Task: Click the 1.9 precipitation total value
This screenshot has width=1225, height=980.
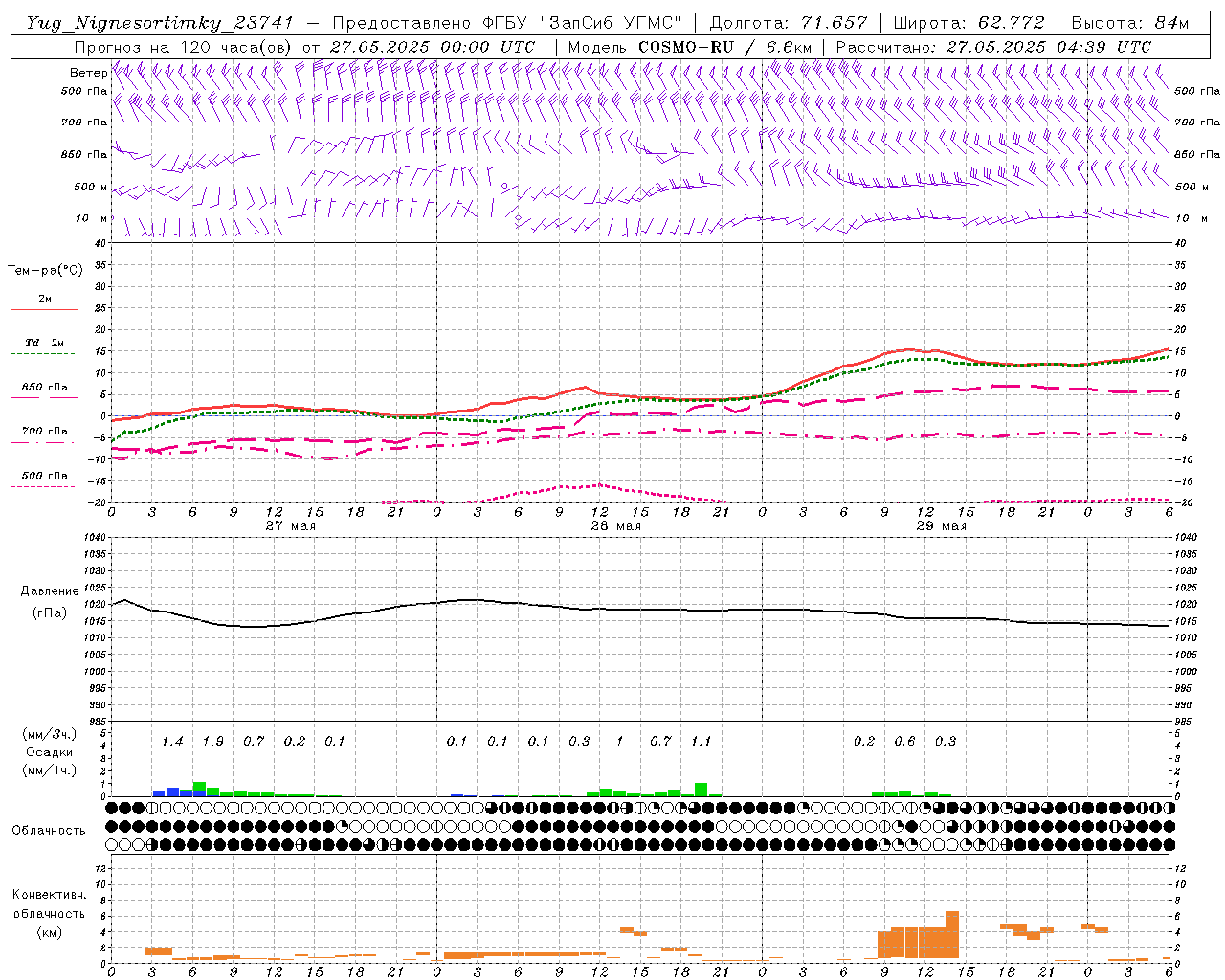Action: [x=212, y=741]
